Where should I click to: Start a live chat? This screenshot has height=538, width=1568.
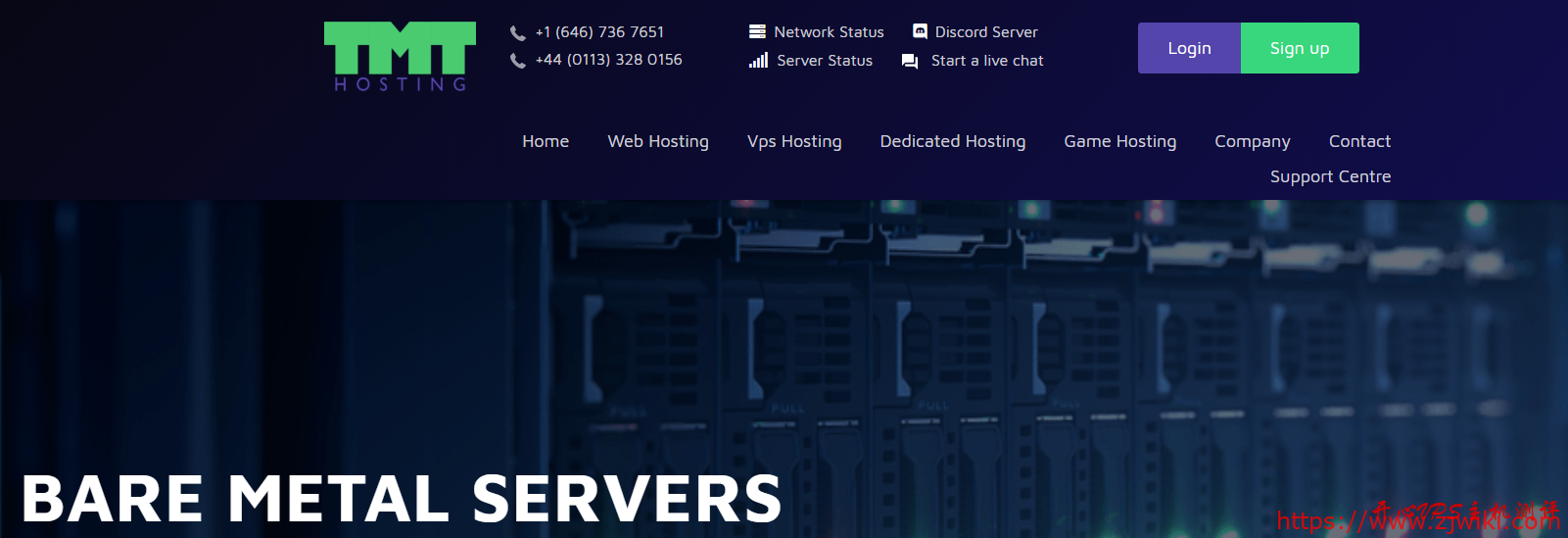tap(986, 61)
